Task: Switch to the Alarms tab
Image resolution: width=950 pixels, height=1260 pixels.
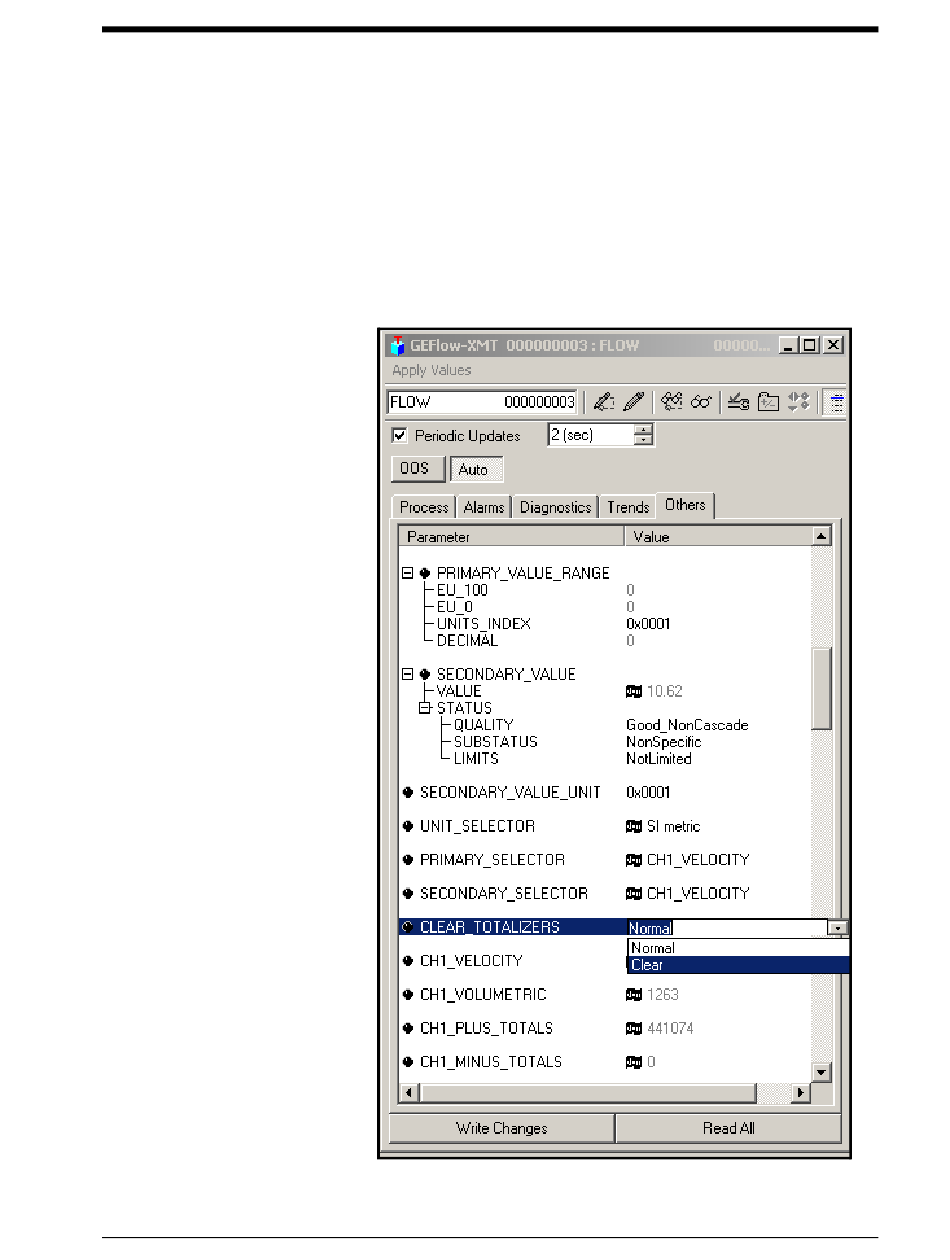Action: [484, 507]
